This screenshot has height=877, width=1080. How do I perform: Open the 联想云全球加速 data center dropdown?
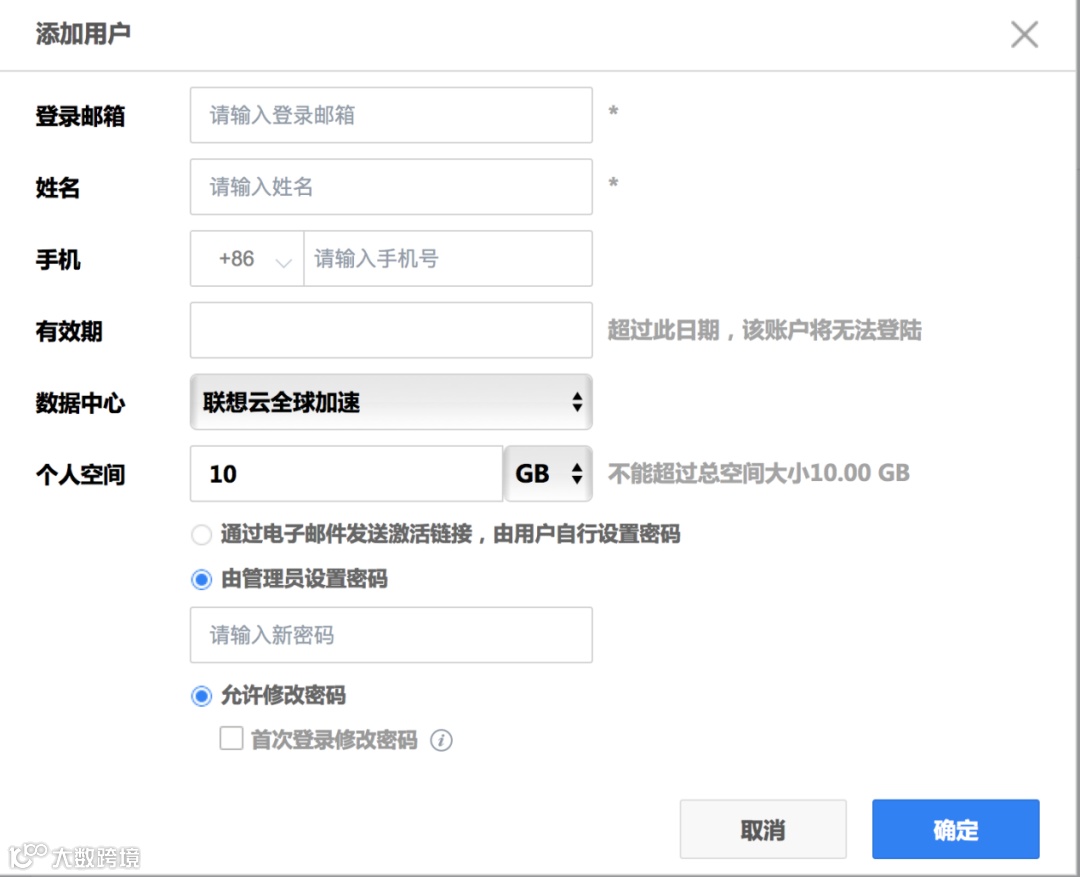[391, 402]
